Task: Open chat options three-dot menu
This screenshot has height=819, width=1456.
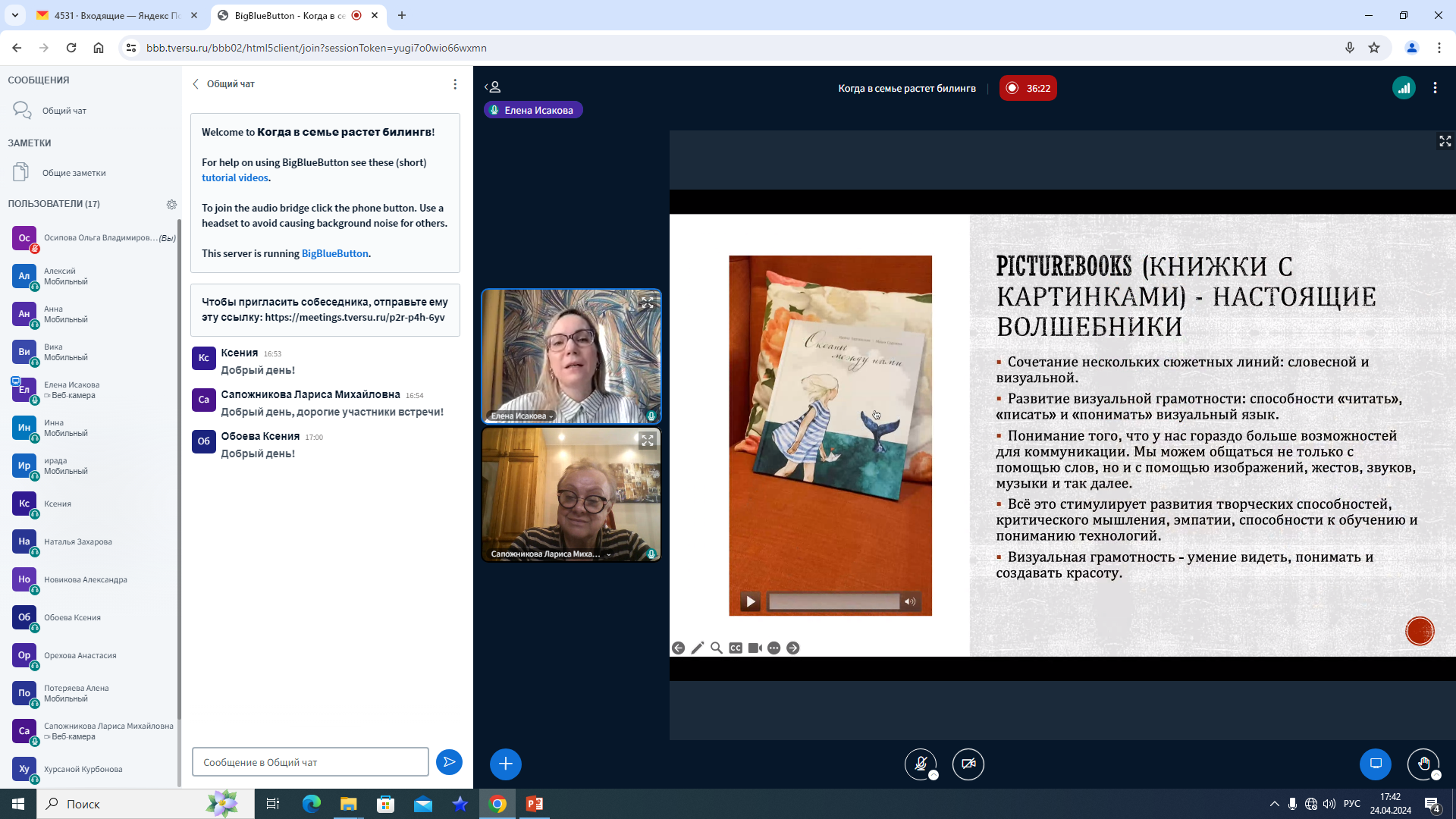Action: (455, 84)
